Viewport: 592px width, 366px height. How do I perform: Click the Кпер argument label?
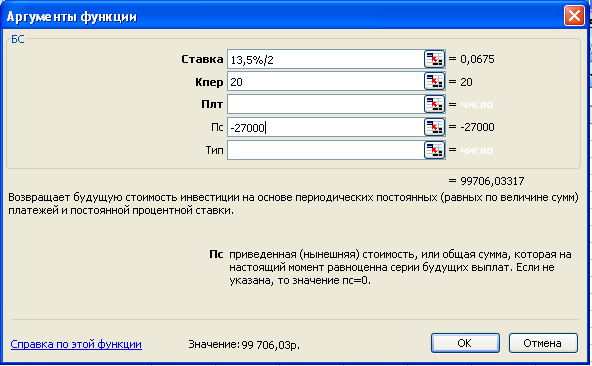tap(209, 82)
